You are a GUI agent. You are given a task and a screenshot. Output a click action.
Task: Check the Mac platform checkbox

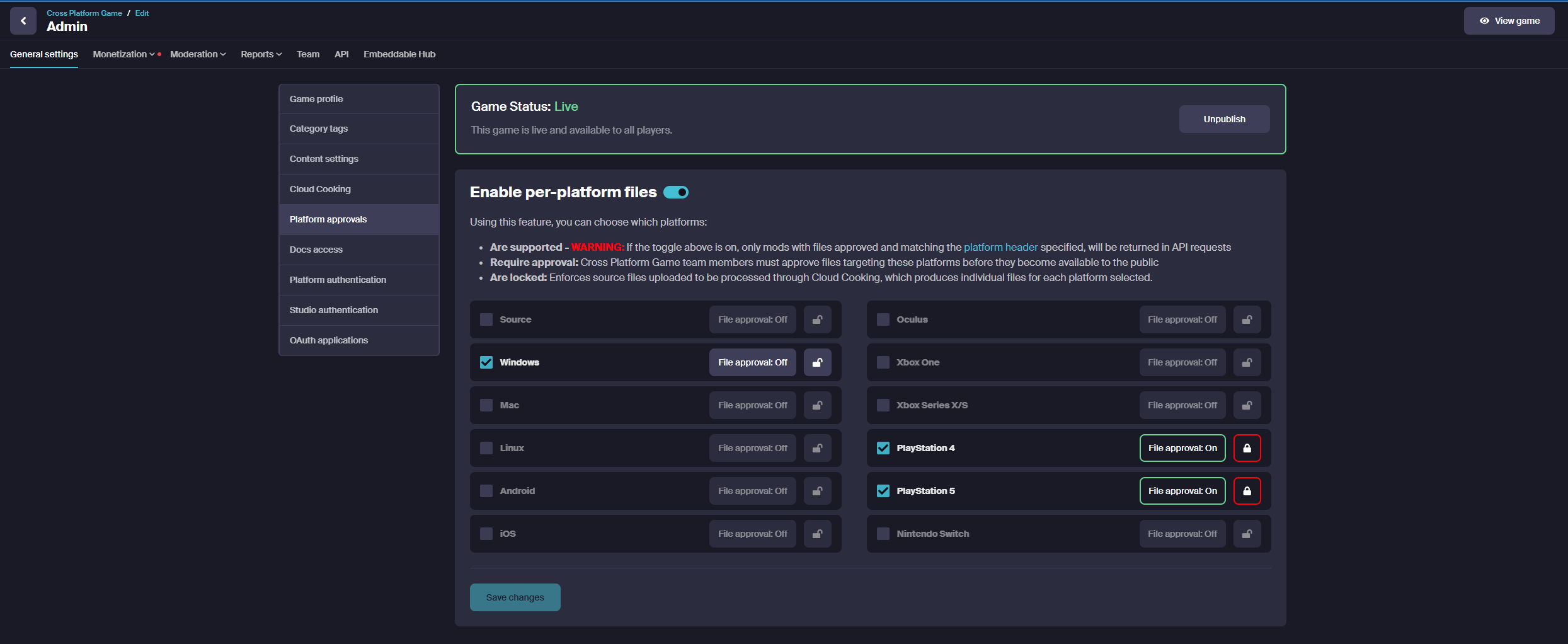click(x=486, y=405)
